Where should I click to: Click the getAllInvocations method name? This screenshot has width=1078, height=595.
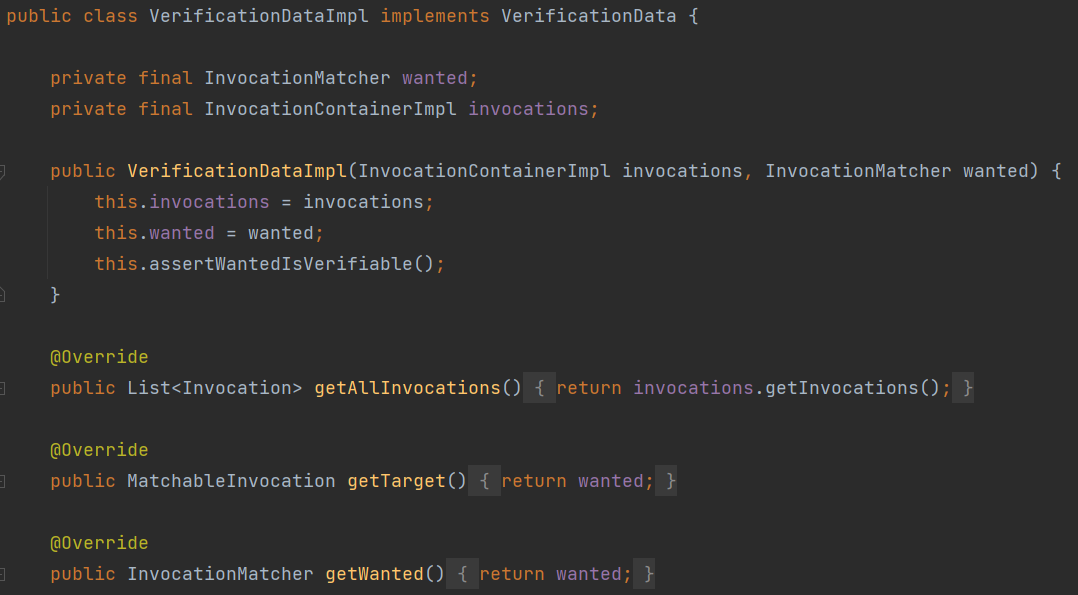point(407,388)
